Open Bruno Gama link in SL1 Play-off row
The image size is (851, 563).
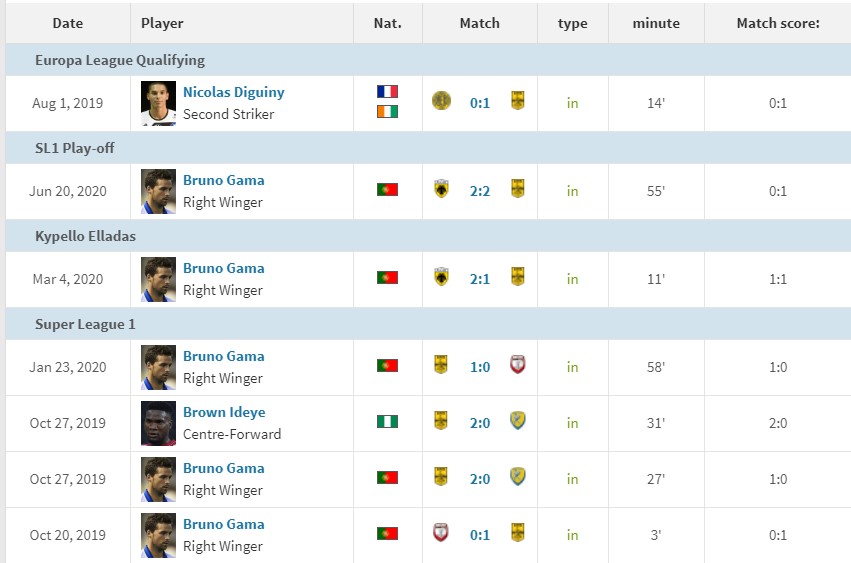click(x=224, y=180)
